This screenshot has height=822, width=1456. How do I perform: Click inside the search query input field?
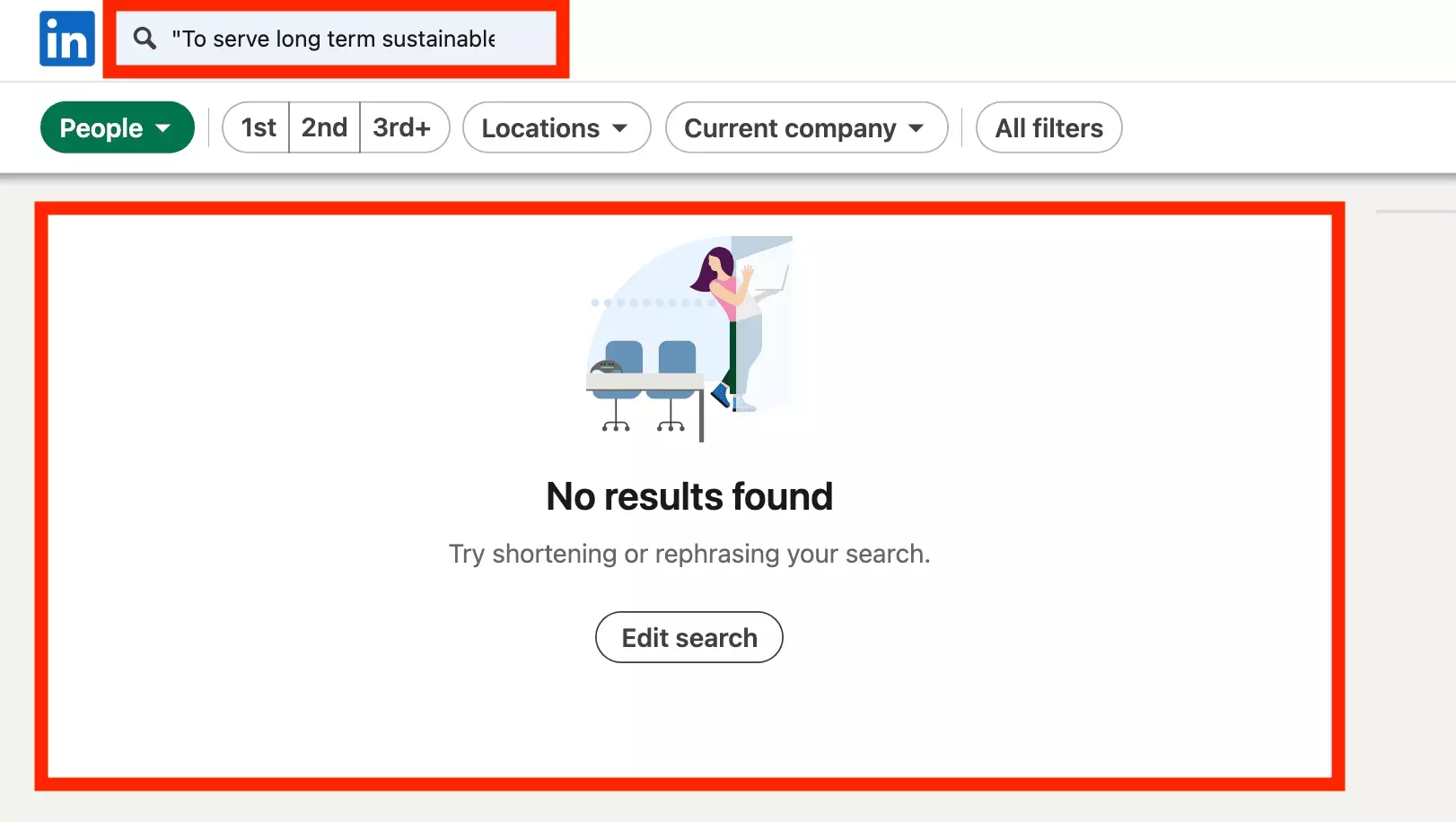341,39
